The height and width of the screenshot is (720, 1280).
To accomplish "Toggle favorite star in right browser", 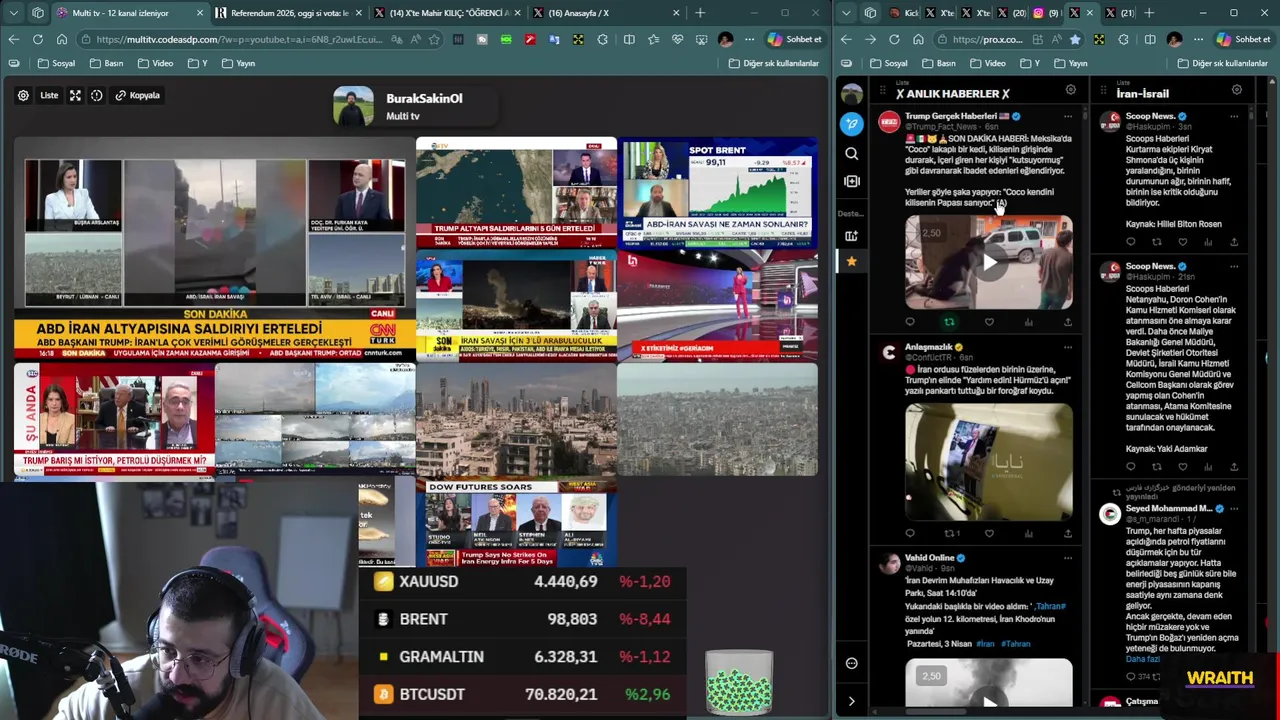I will pos(1074,39).
